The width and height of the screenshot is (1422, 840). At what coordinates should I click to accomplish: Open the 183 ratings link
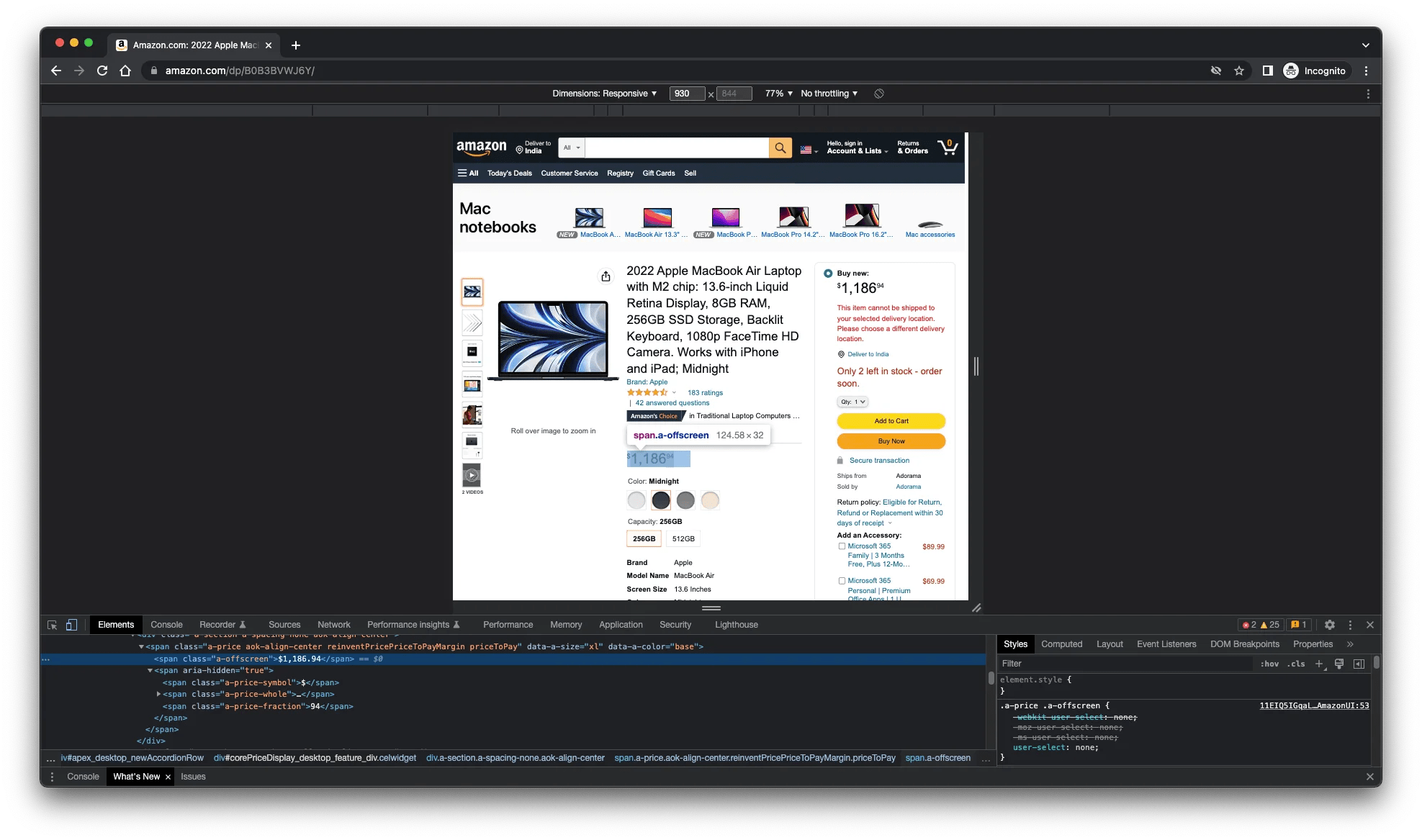click(x=704, y=392)
